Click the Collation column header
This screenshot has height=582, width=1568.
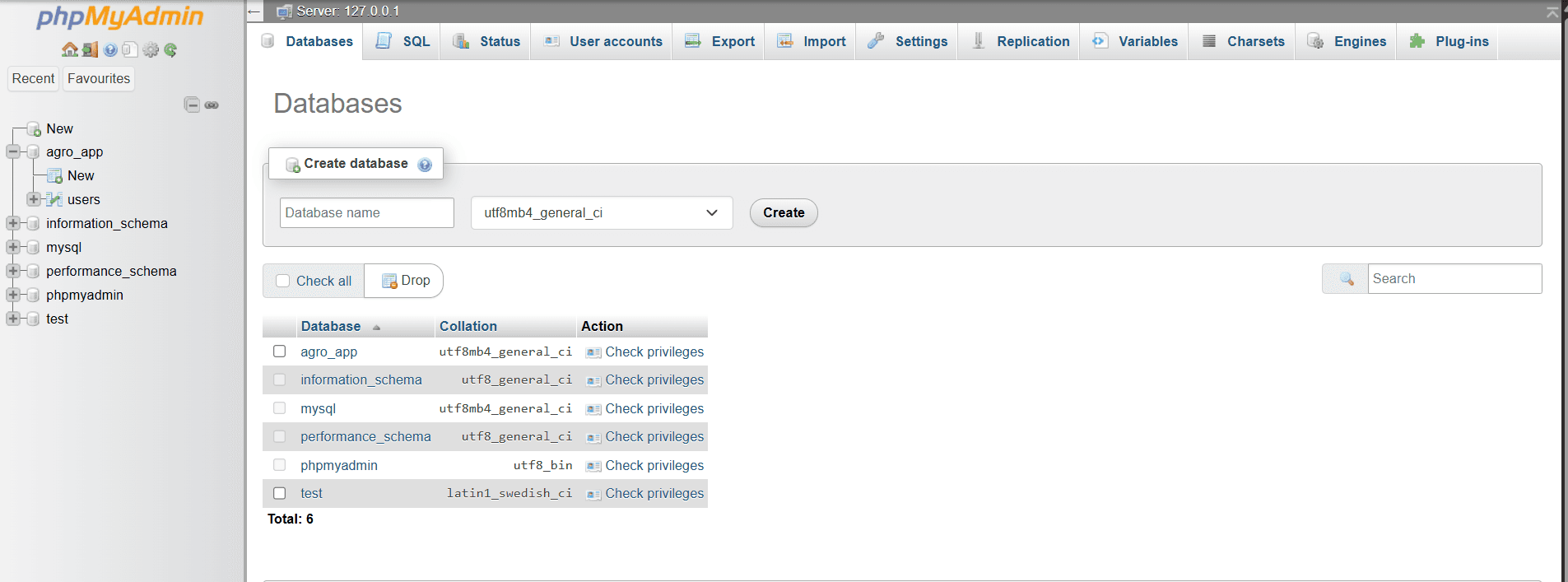468,326
